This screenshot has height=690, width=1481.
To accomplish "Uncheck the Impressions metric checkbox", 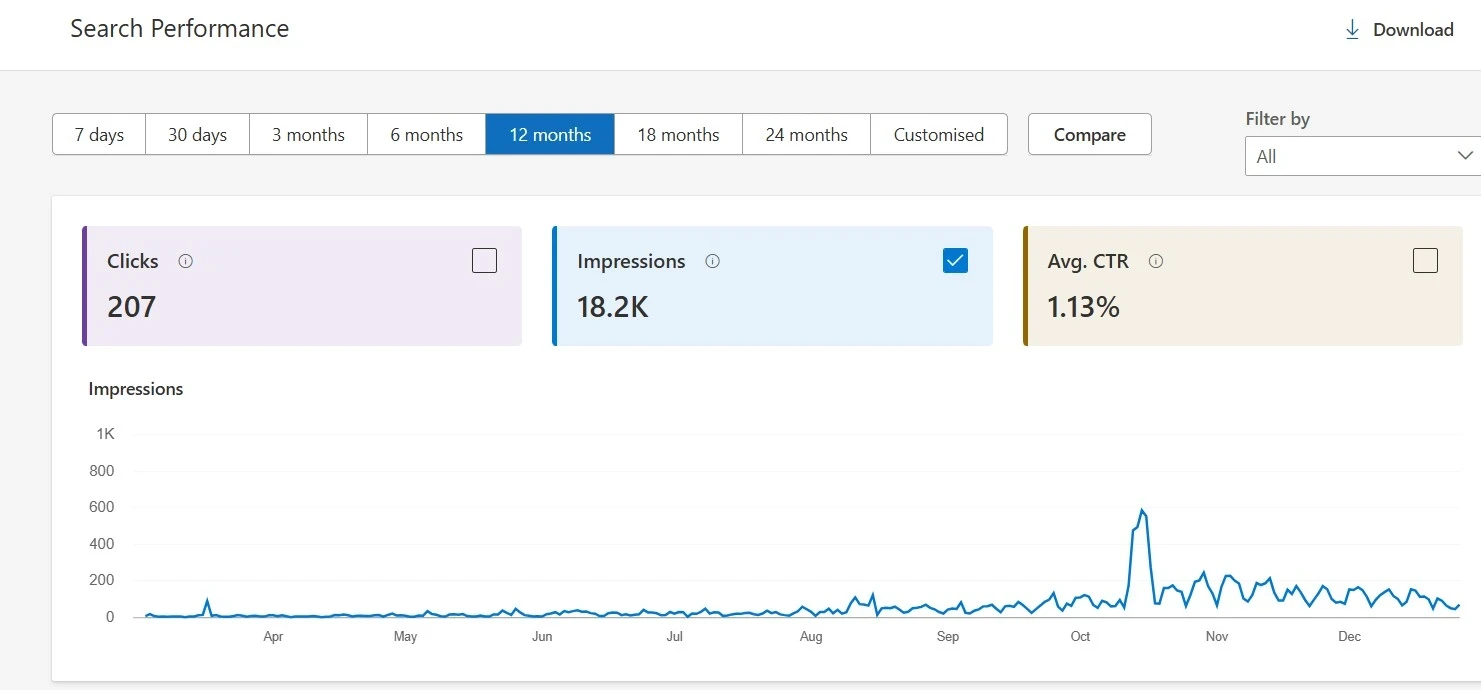I will point(955,260).
